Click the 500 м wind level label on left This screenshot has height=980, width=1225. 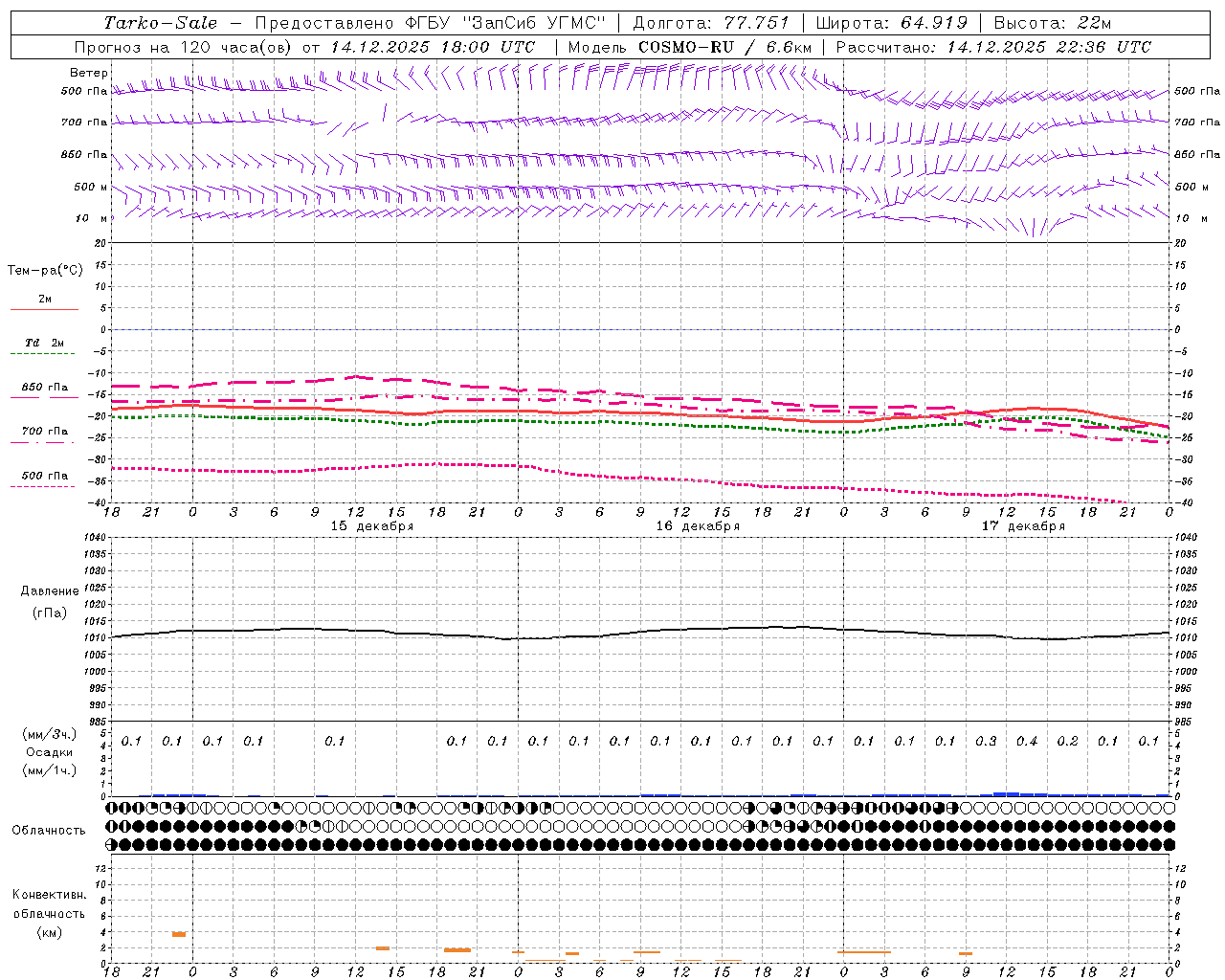91,187
